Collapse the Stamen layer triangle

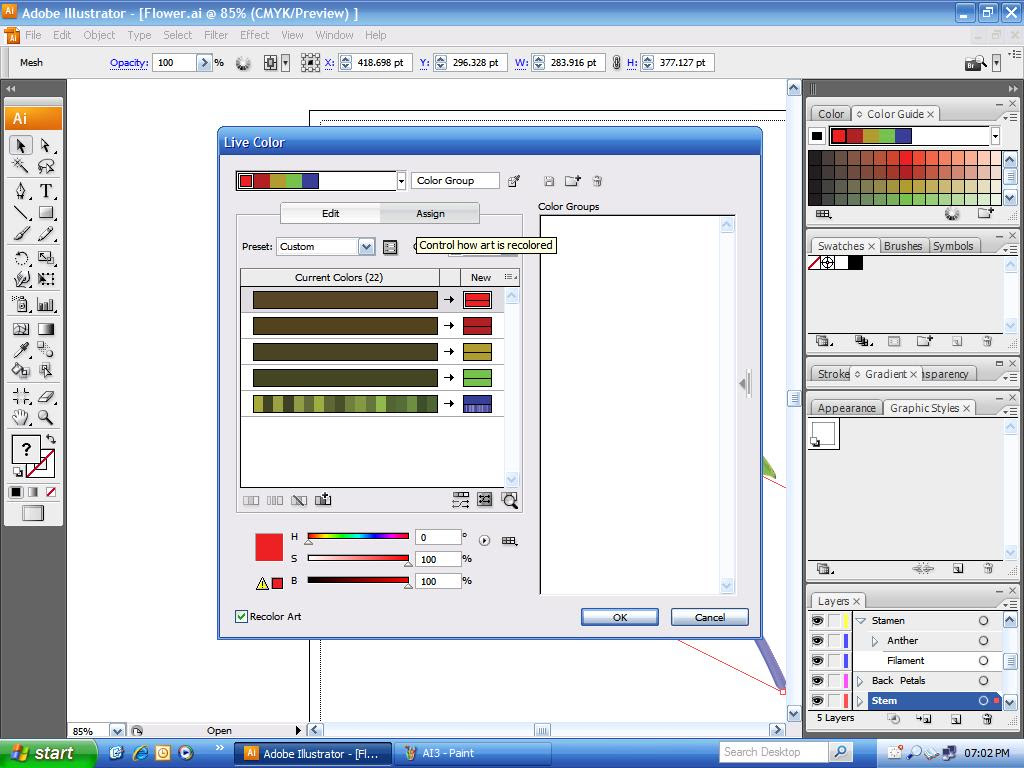pos(861,620)
